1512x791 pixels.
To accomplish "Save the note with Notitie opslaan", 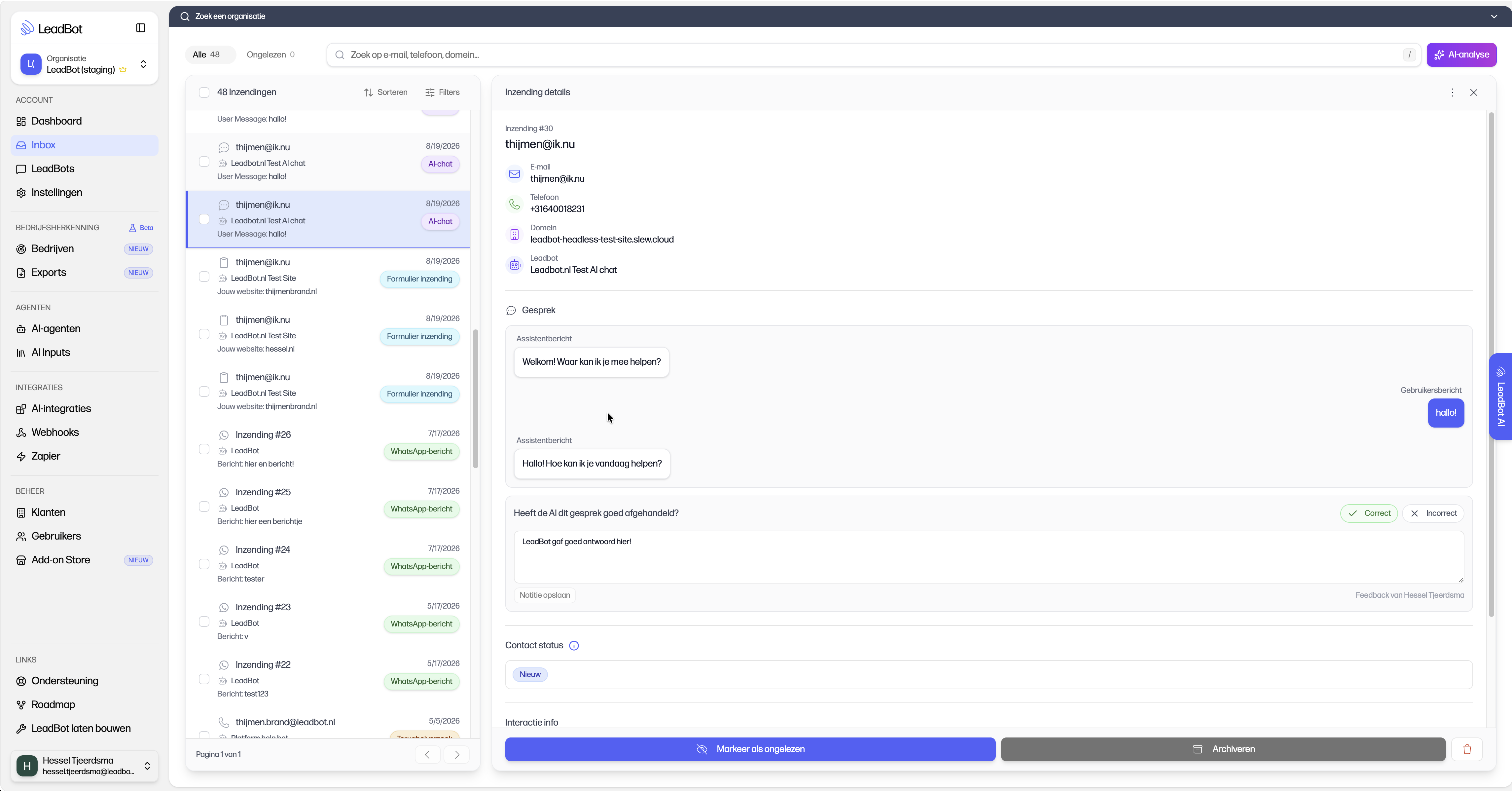I will pos(544,595).
